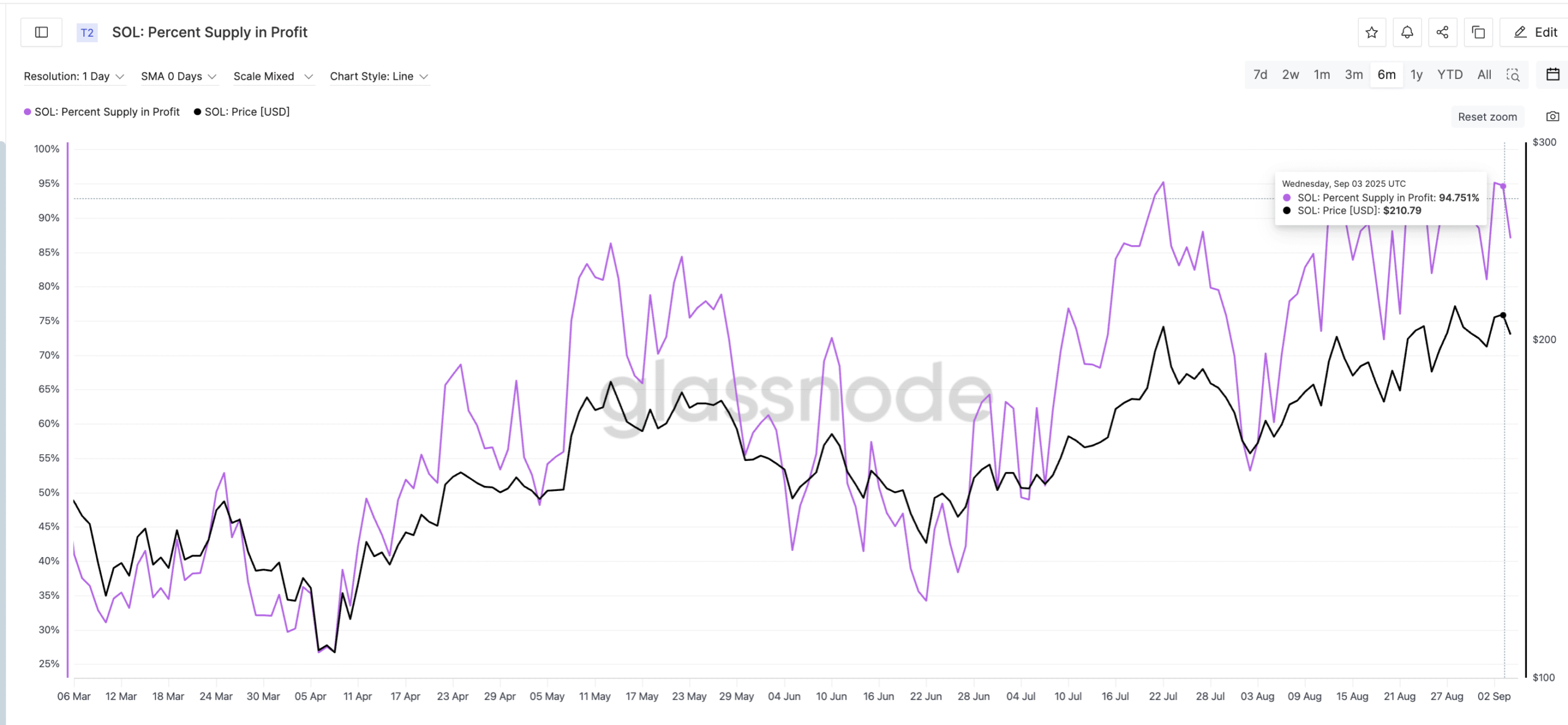1568x725 pixels.
Task: Star this chart as a favorite
Action: point(1372,32)
